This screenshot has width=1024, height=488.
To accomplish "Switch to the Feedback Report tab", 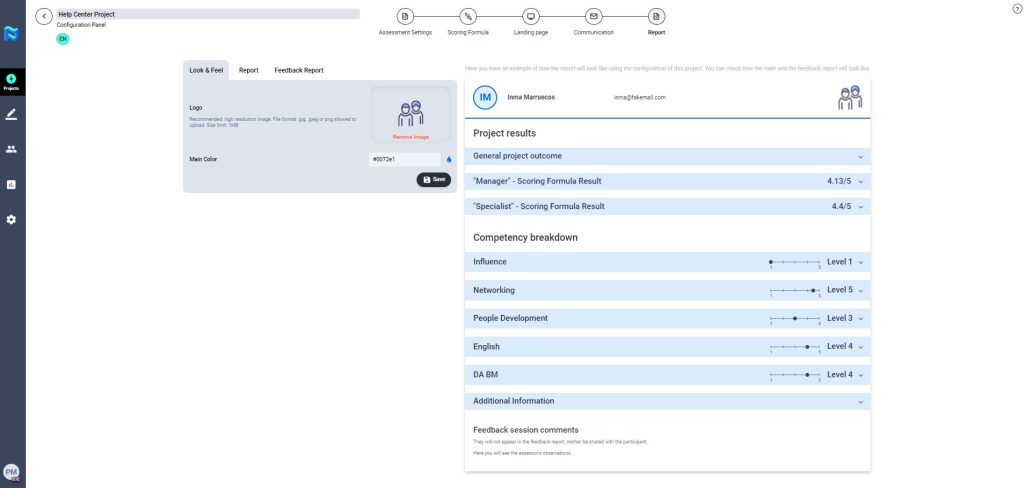I will [x=299, y=71].
